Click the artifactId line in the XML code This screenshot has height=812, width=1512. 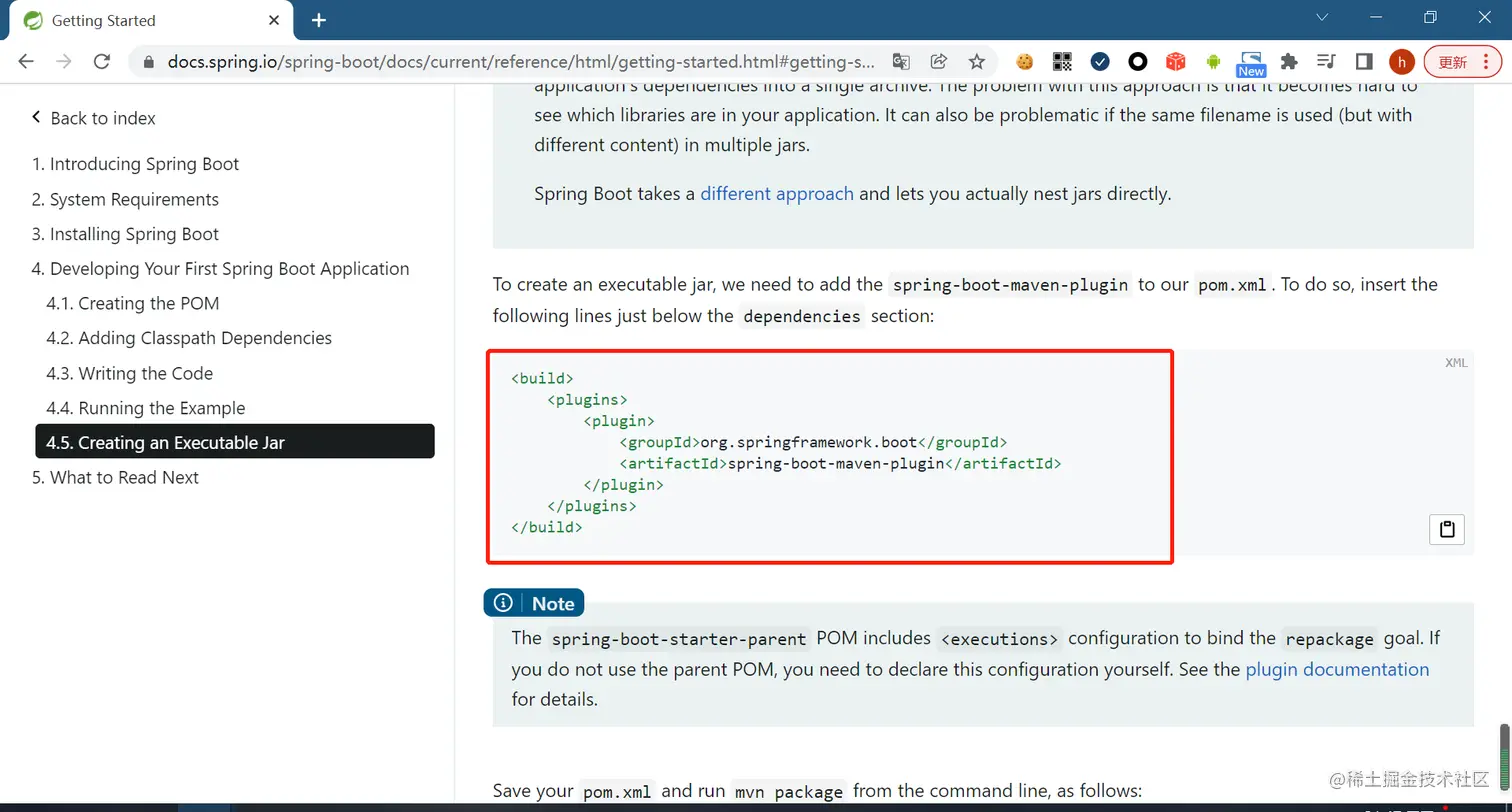[840, 464]
